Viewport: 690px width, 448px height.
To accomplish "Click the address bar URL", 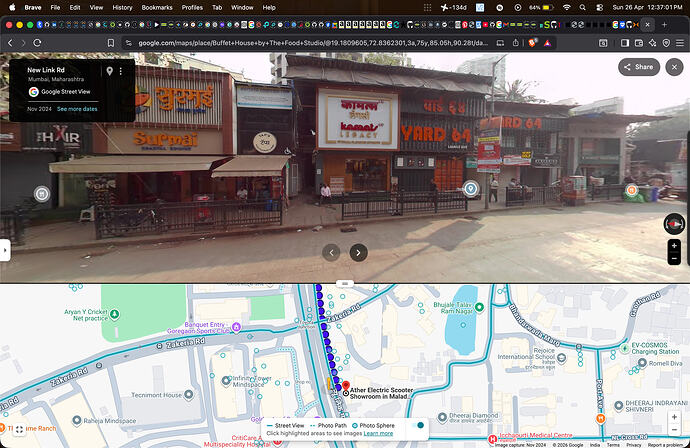I will 312,43.
